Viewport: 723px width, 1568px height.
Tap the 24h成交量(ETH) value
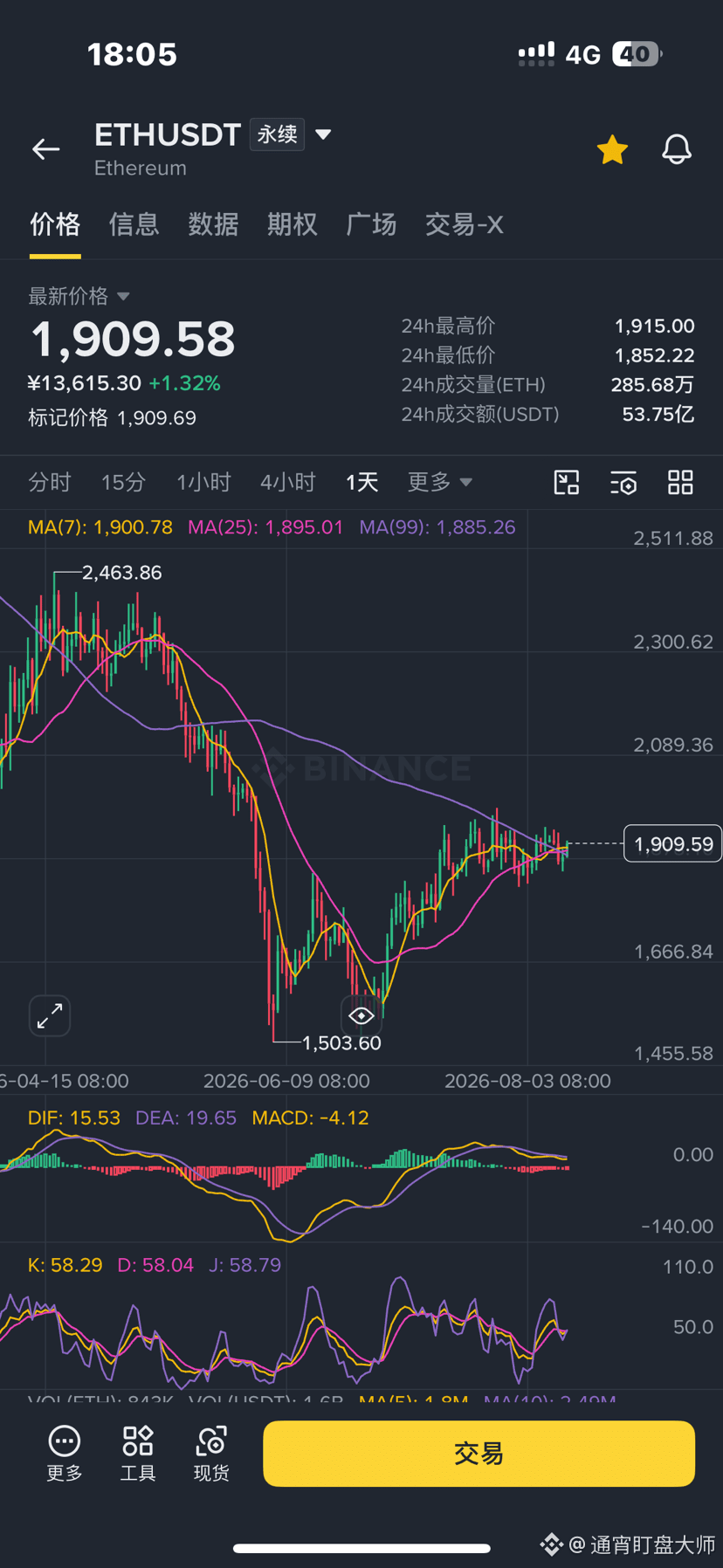[x=652, y=385]
